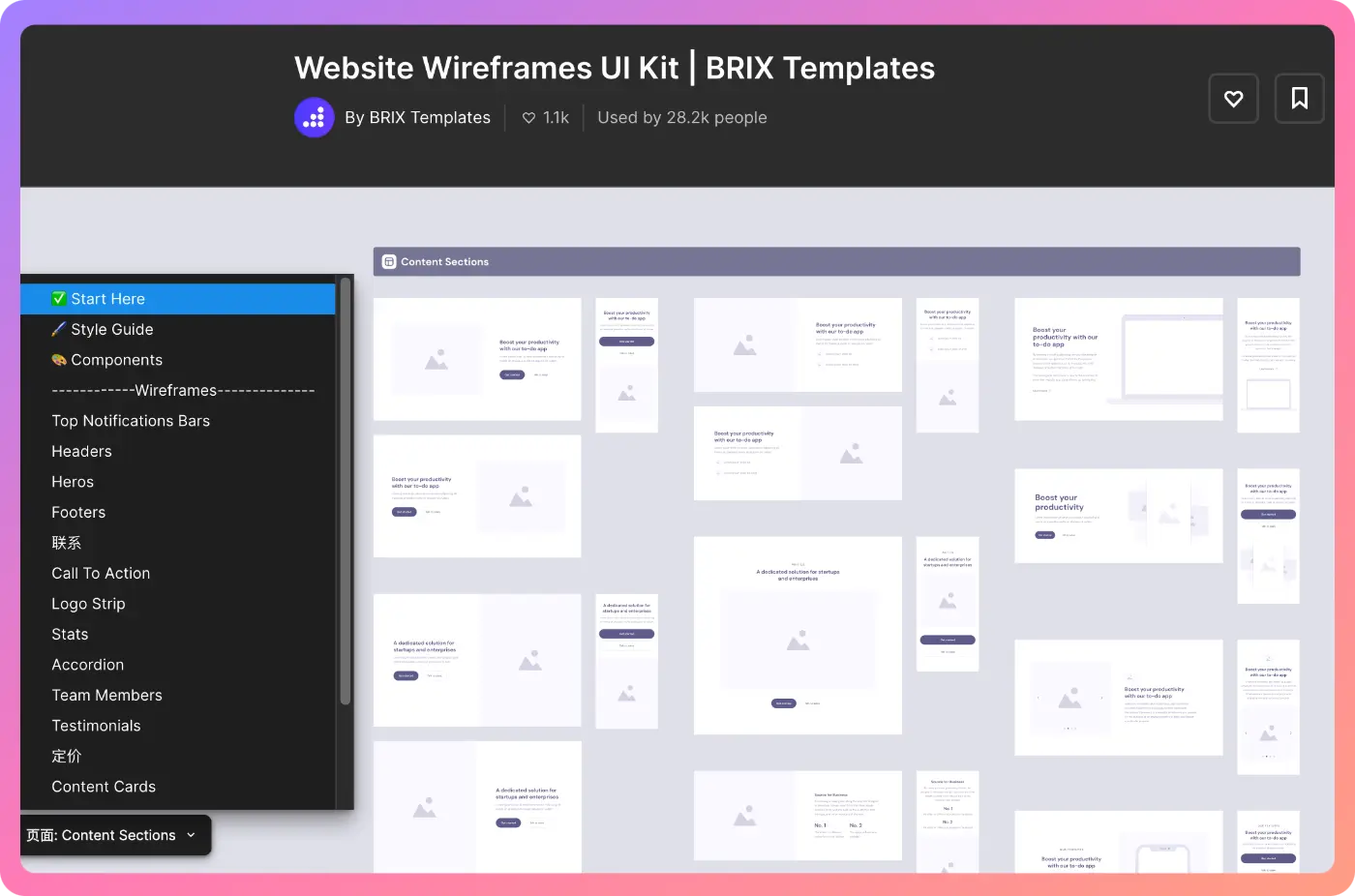This screenshot has height=896, width=1355.
Task: Click the heart like button
Action: (x=1233, y=99)
